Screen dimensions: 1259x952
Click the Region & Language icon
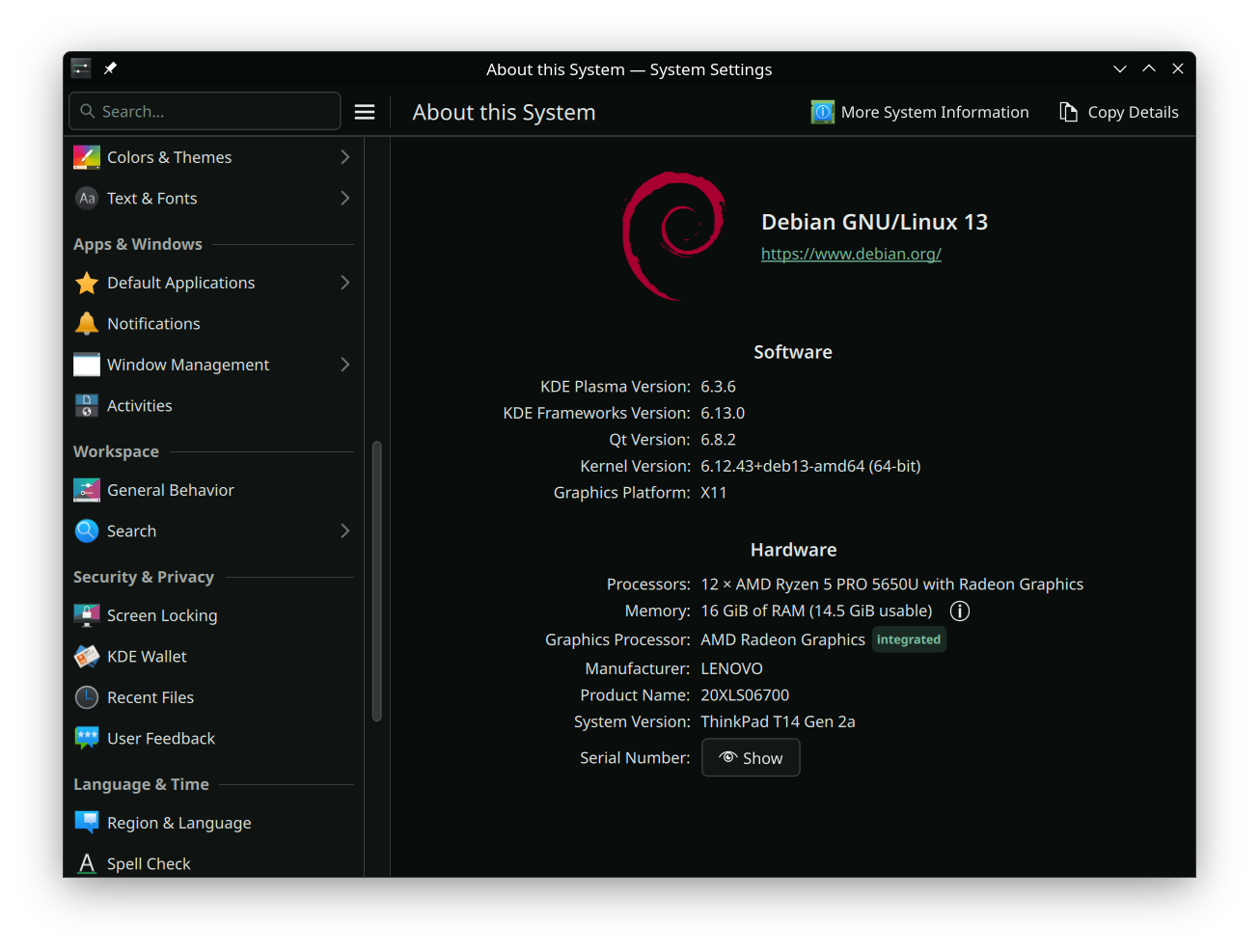click(87, 823)
